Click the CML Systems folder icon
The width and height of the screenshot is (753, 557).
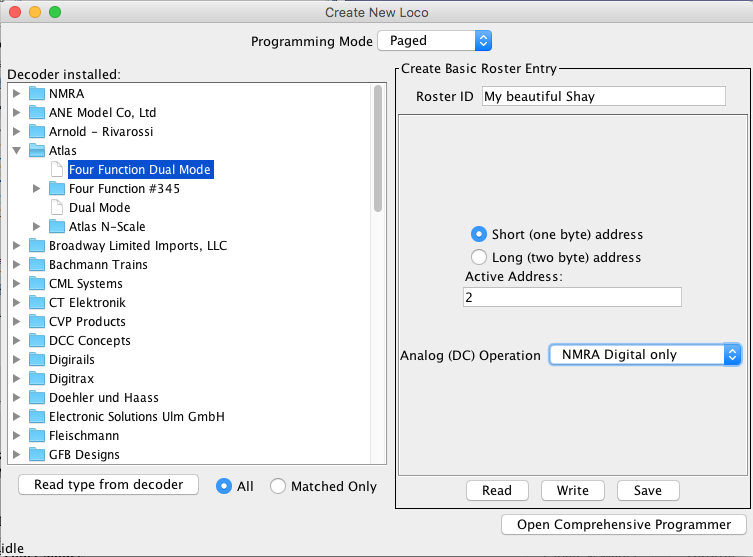coord(37,284)
